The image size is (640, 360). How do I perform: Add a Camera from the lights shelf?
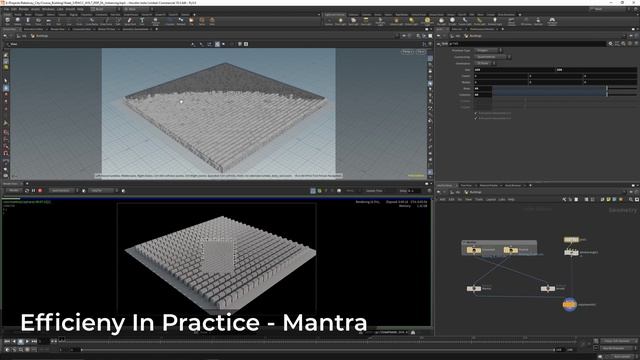(329, 21)
